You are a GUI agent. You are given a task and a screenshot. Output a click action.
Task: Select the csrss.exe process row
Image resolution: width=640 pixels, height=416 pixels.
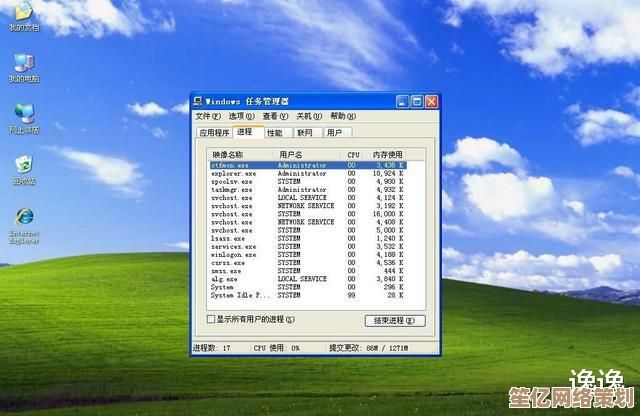(308, 263)
